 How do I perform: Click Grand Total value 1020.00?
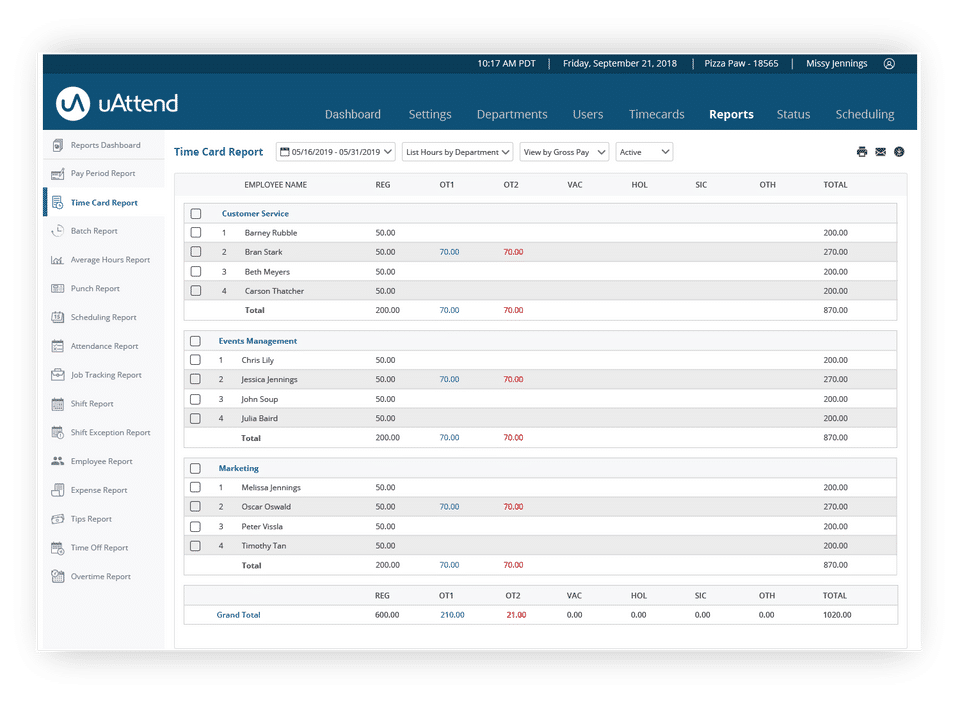[x=837, y=615]
